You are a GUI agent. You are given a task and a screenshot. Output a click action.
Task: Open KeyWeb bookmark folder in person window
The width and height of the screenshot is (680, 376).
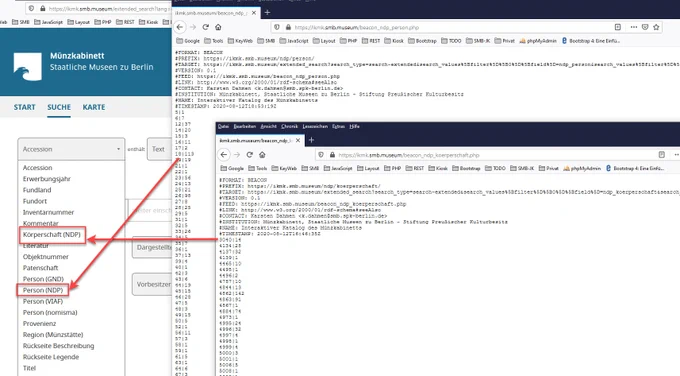coord(240,41)
